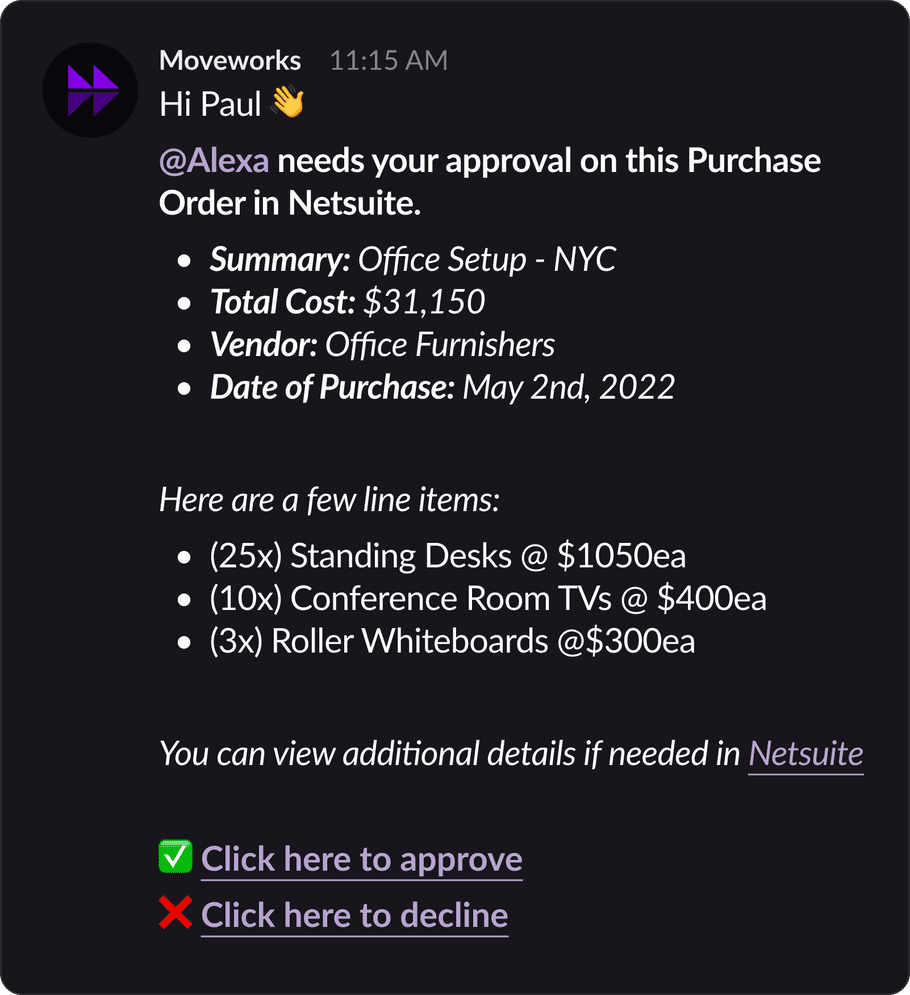The image size is (910, 995).
Task: Click the 'Hi Paul' greeting text
Action: pos(210,104)
